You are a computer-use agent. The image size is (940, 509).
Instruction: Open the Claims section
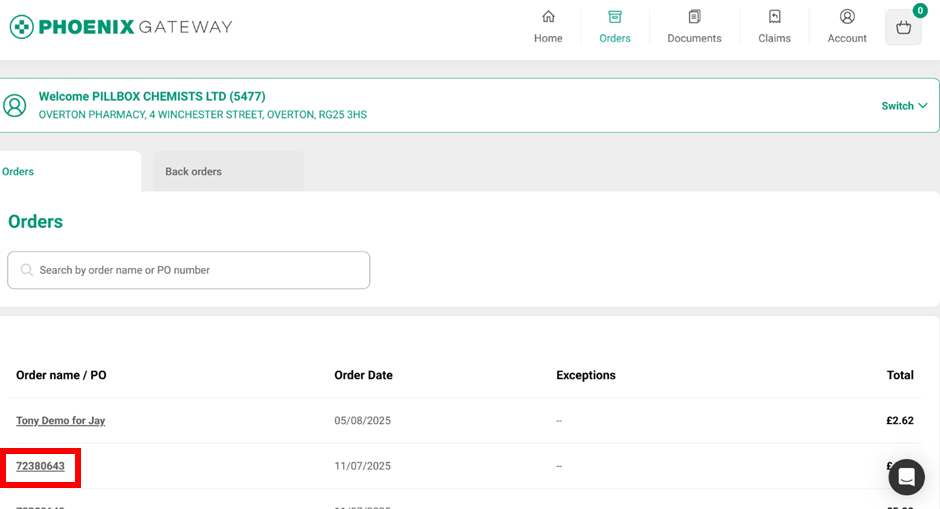click(774, 27)
